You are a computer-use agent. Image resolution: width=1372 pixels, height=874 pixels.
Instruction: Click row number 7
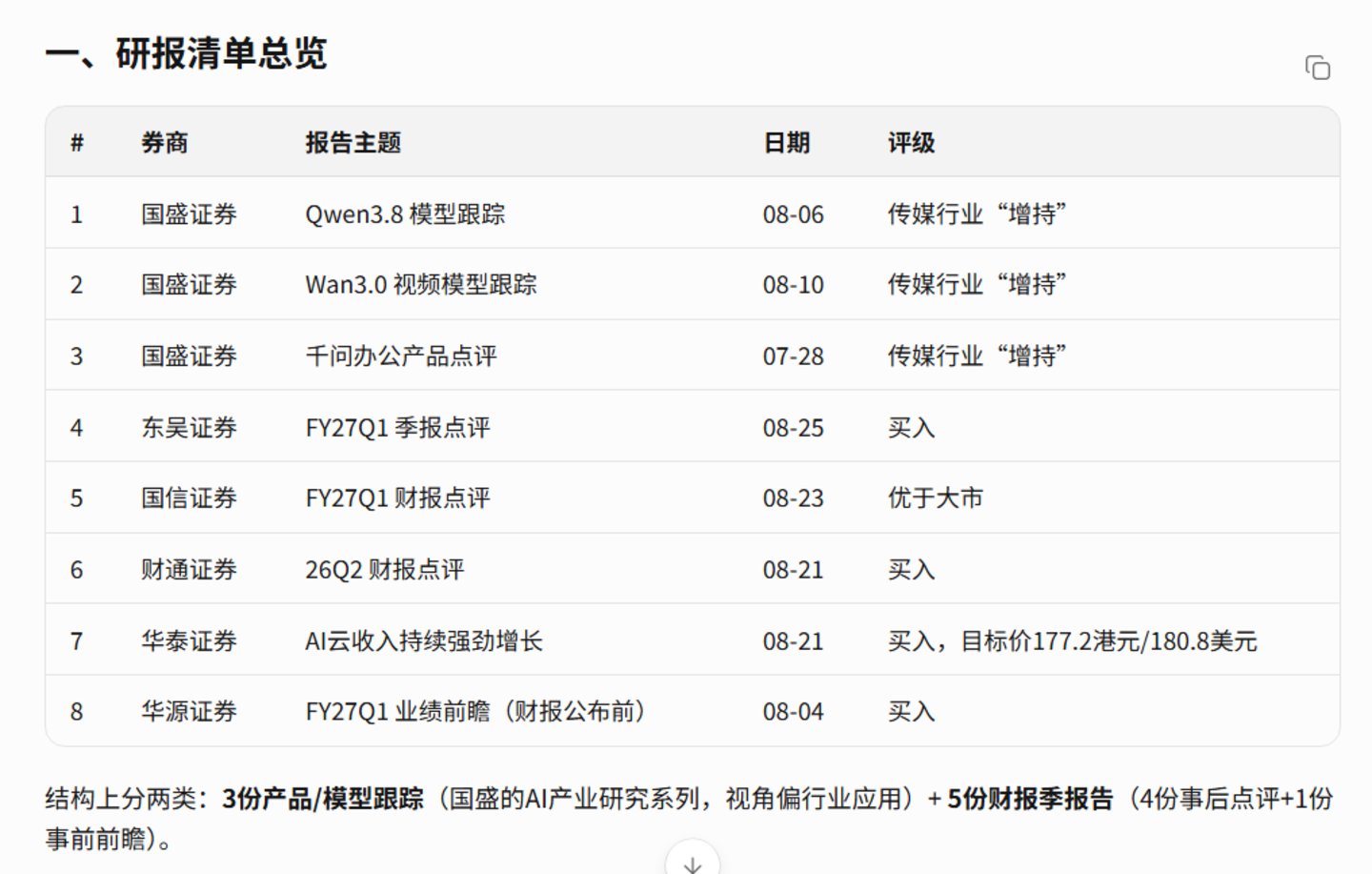76,641
